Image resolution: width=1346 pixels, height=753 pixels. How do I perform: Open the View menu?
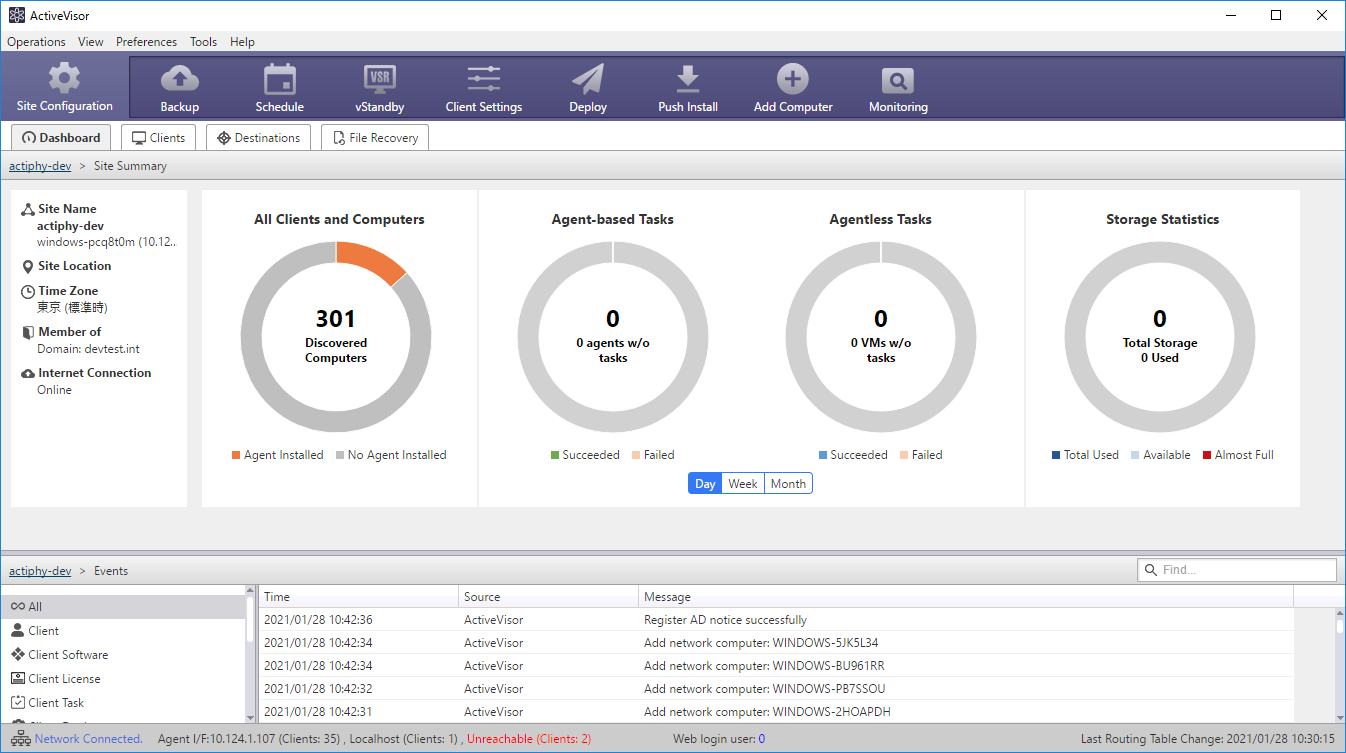click(x=91, y=42)
